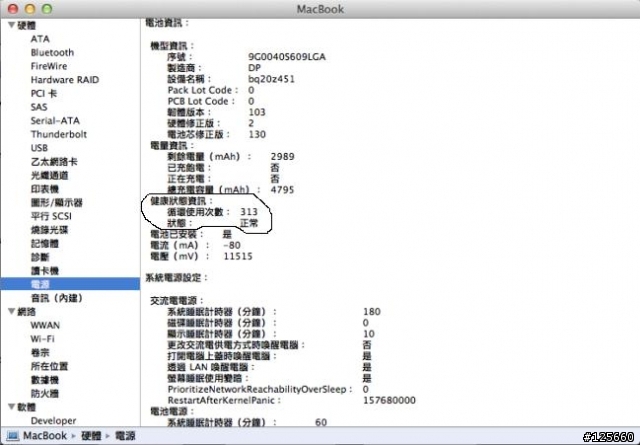Open Thunderbolt in the sidebar
640x445 pixels.
(x=58, y=134)
